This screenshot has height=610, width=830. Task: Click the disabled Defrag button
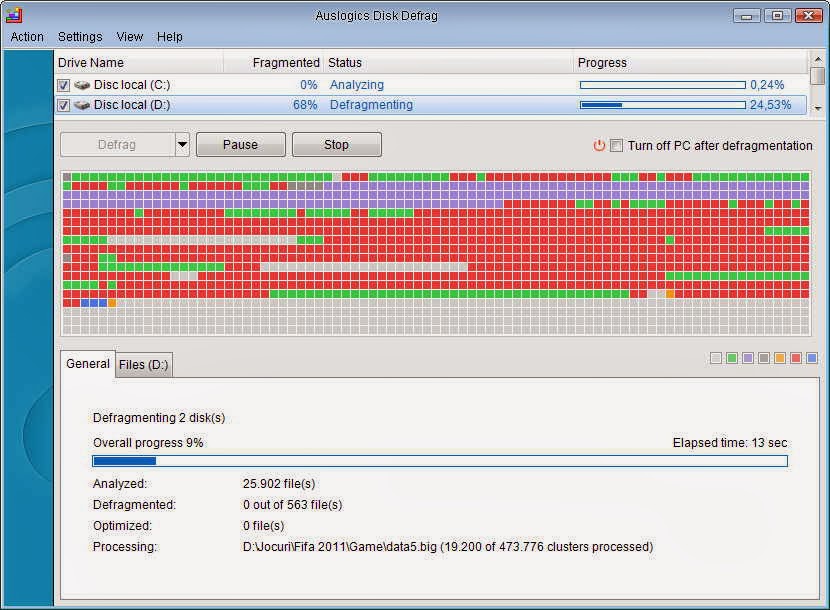coord(117,145)
